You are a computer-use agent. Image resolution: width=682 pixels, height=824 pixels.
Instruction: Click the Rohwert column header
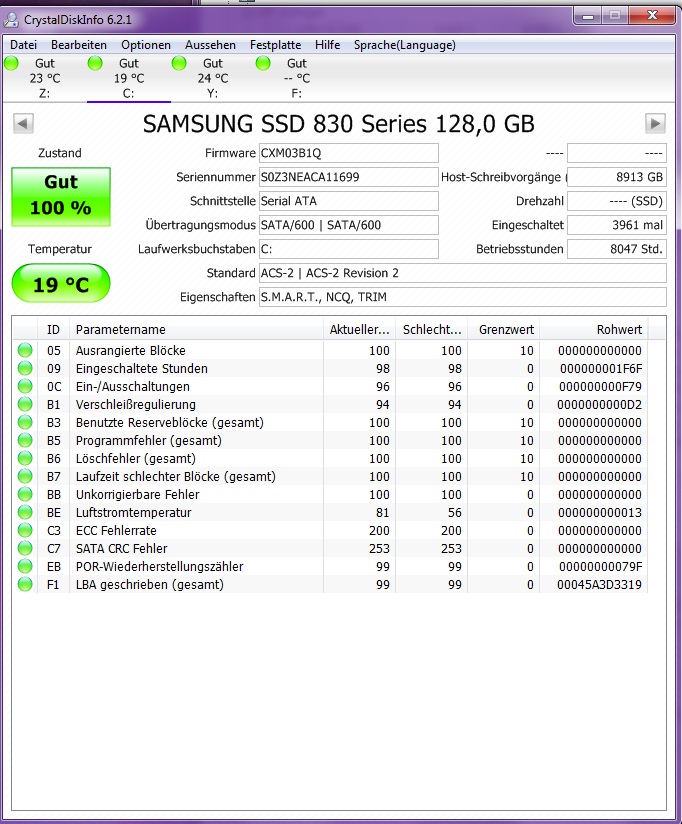[x=594, y=329]
